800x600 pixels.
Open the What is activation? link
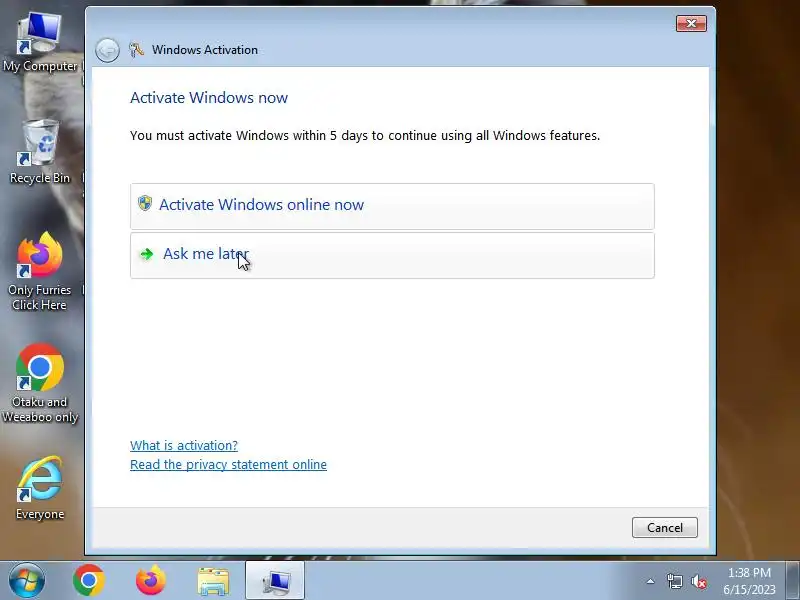coord(184,445)
